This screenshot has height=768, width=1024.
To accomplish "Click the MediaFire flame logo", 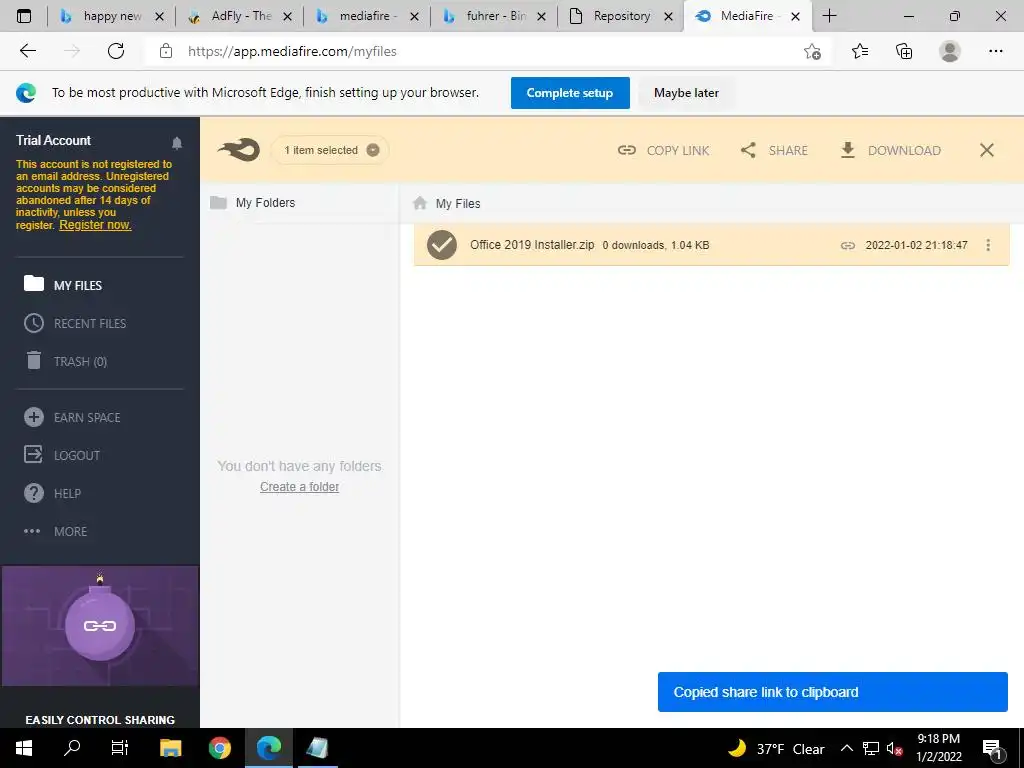I will tap(238, 150).
